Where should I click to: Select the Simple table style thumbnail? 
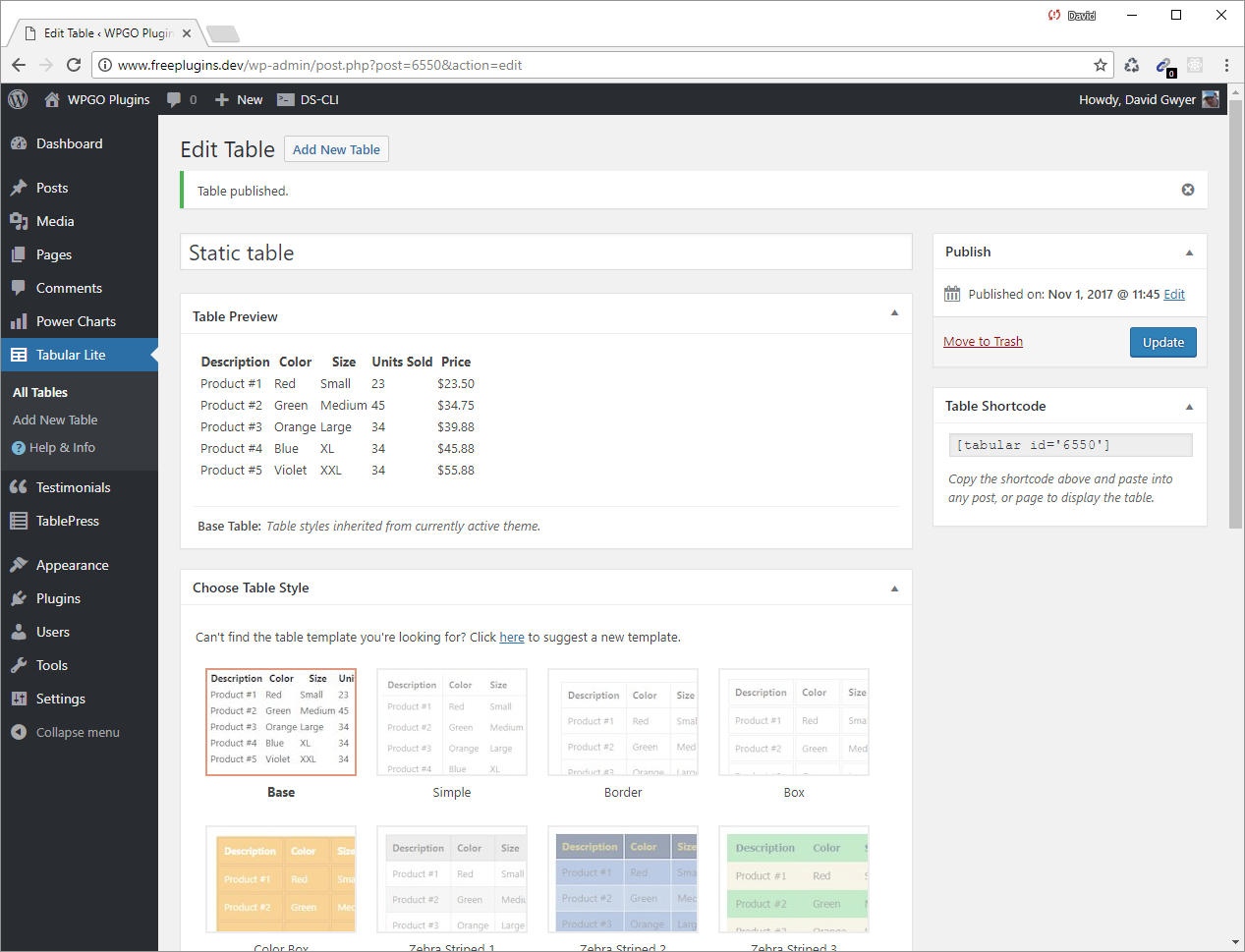tap(452, 722)
